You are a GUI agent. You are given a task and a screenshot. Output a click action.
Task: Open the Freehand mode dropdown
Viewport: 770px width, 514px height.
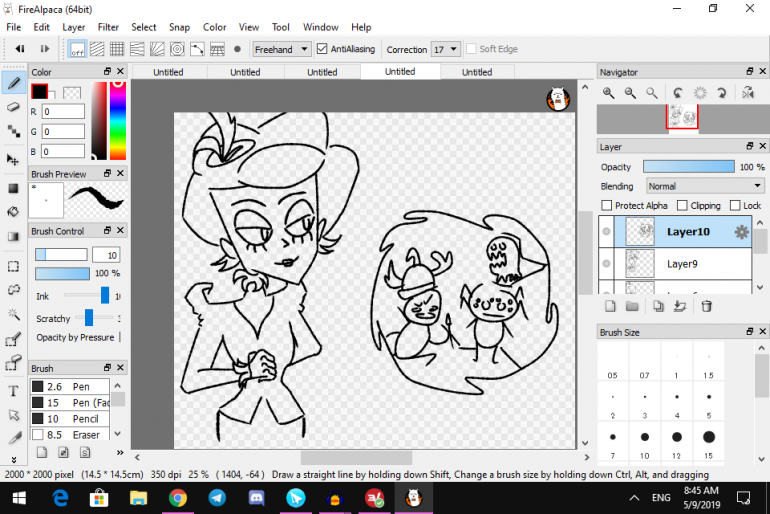(x=281, y=48)
